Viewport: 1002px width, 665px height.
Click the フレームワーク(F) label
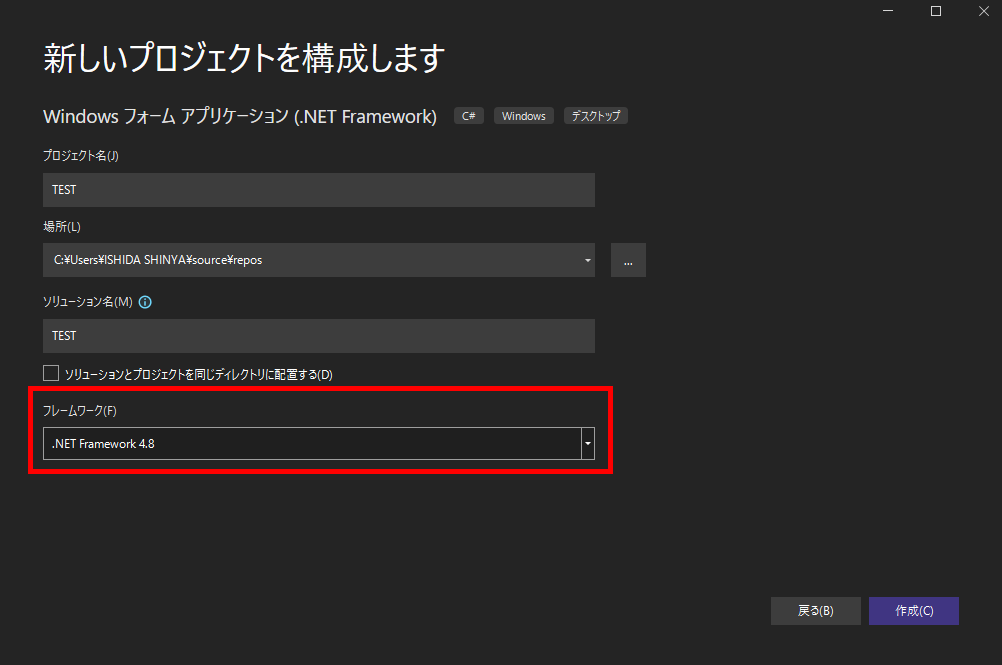pos(80,411)
